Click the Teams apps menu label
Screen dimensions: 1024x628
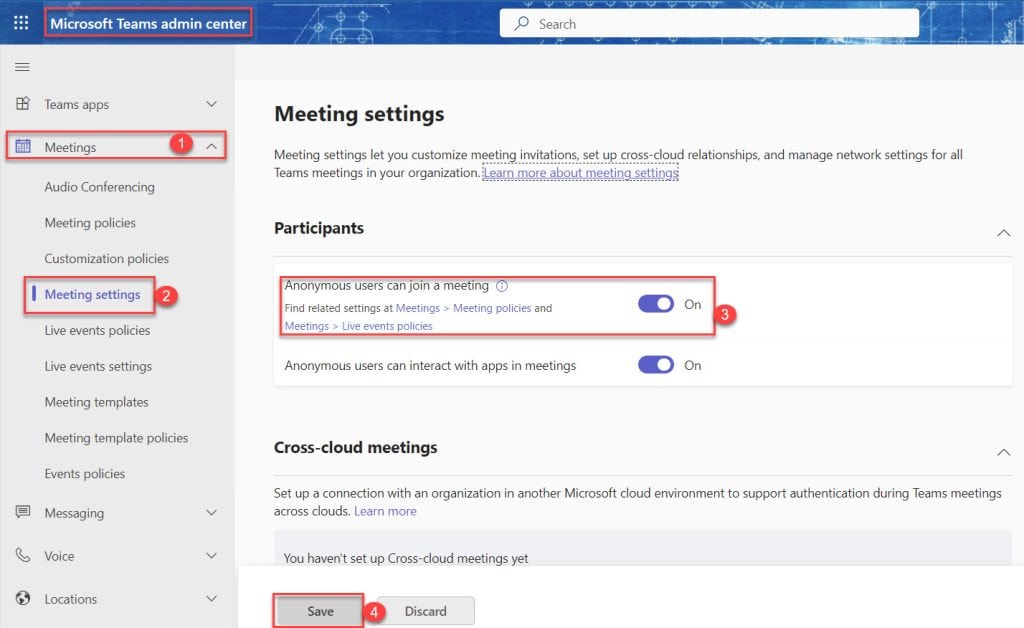tap(76, 104)
